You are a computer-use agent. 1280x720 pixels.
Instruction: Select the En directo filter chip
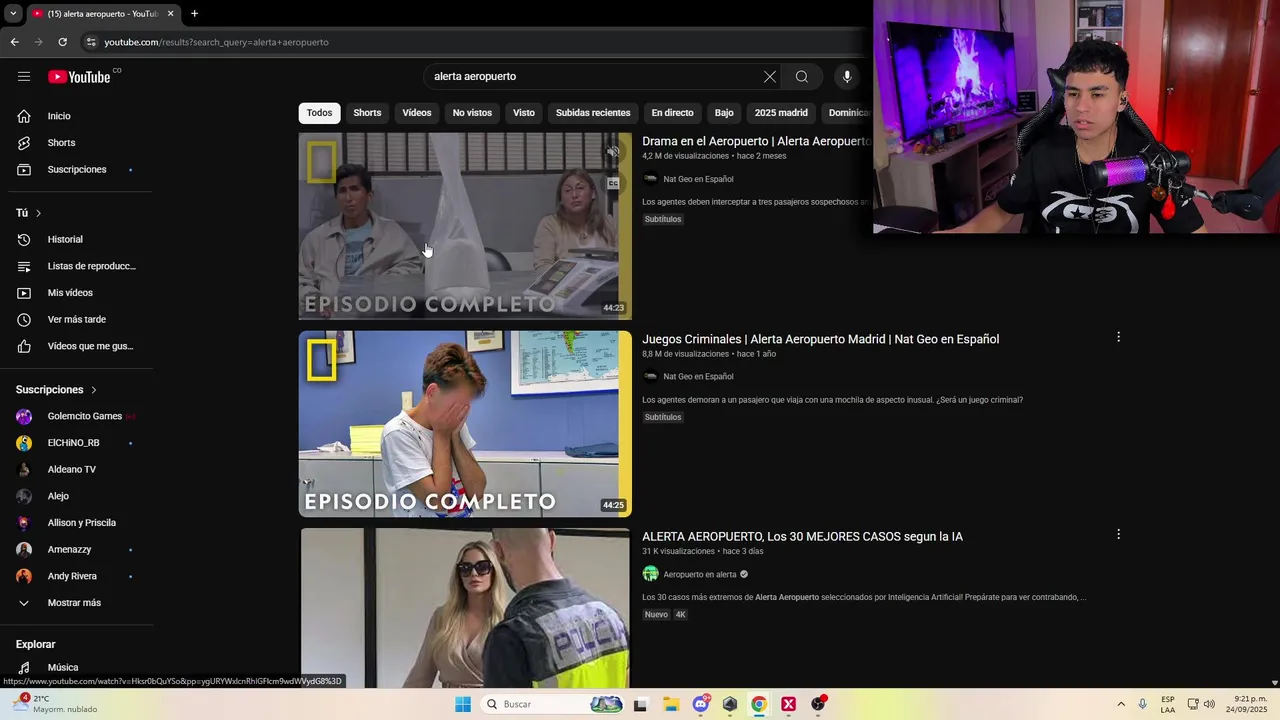click(672, 113)
